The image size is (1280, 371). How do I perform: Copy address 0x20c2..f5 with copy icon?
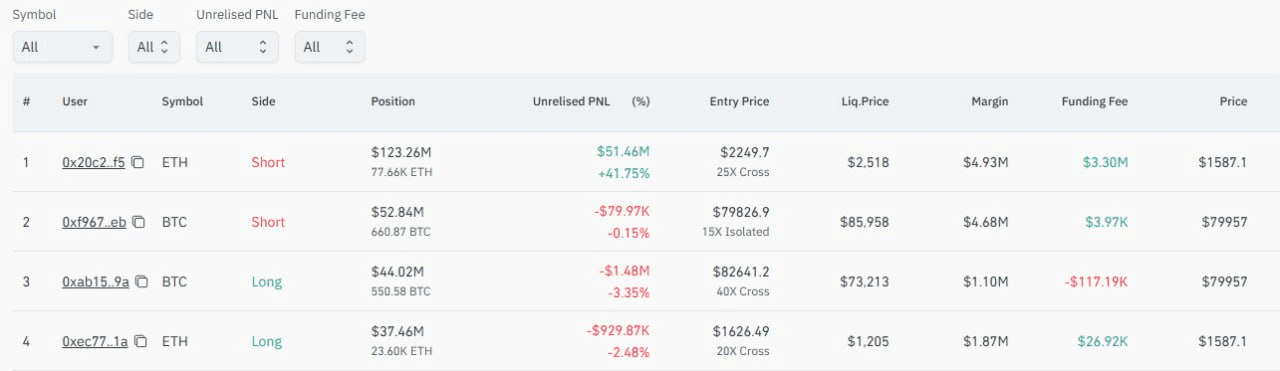click(138, 162)
